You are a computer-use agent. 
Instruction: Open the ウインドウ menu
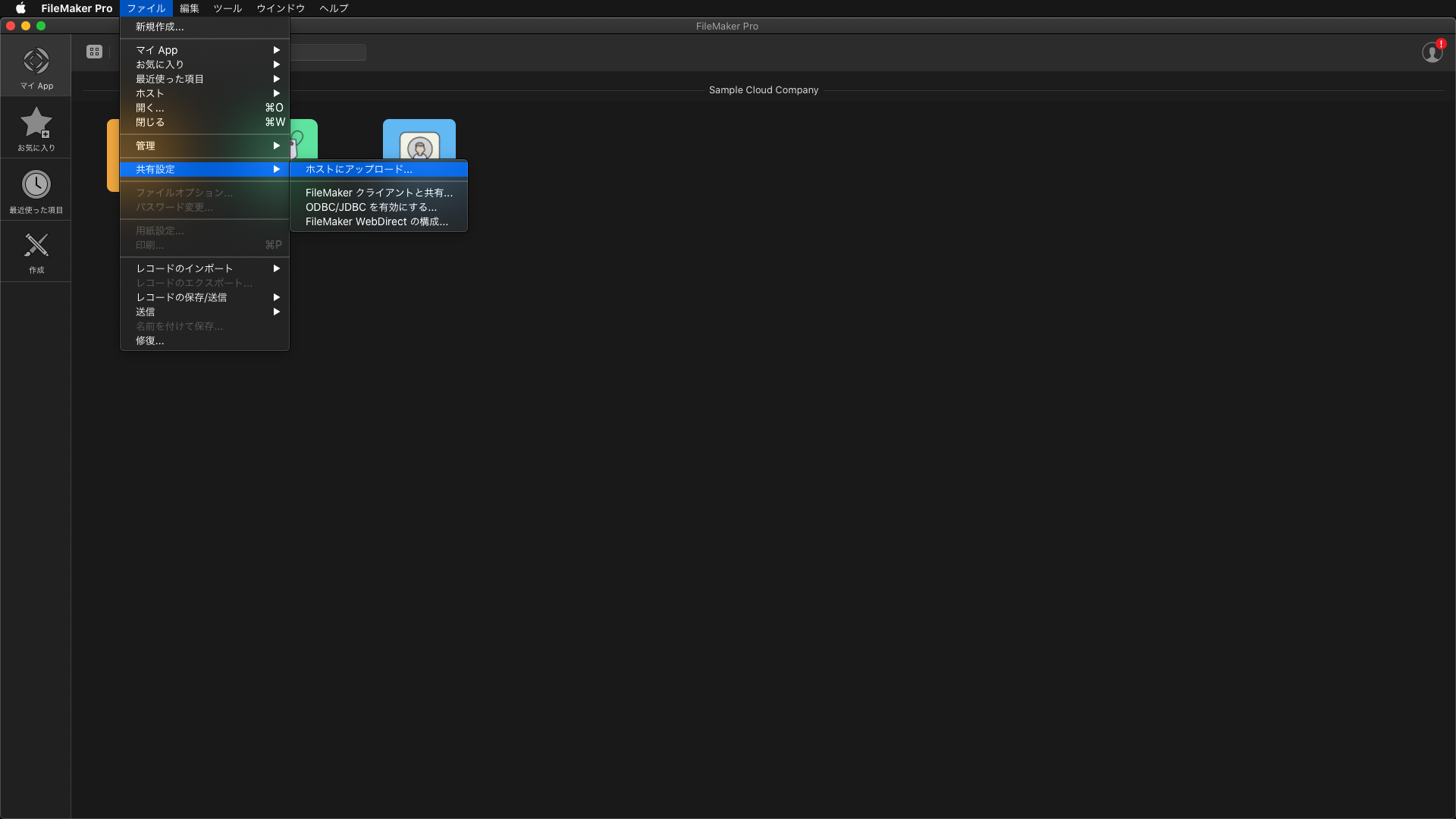(280, 8)
